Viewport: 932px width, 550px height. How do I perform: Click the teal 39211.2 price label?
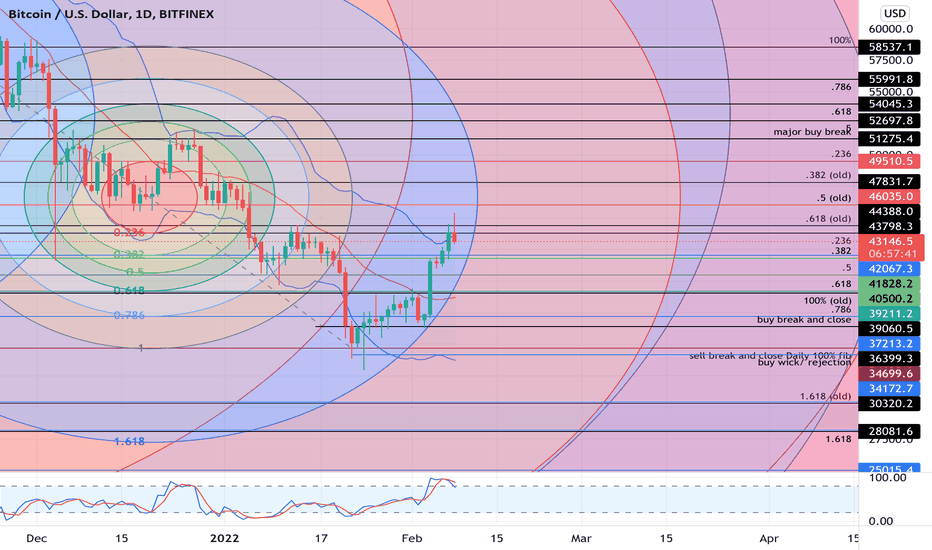pos(889,313)
